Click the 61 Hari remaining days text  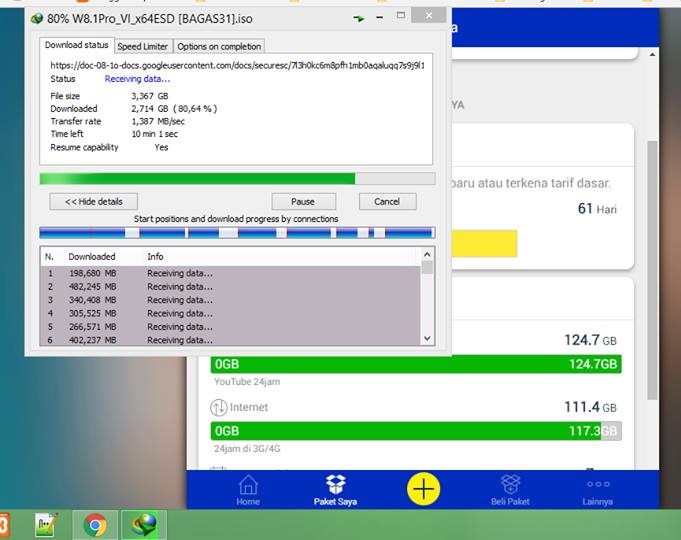pyautogui.click(x=597, y=209)
